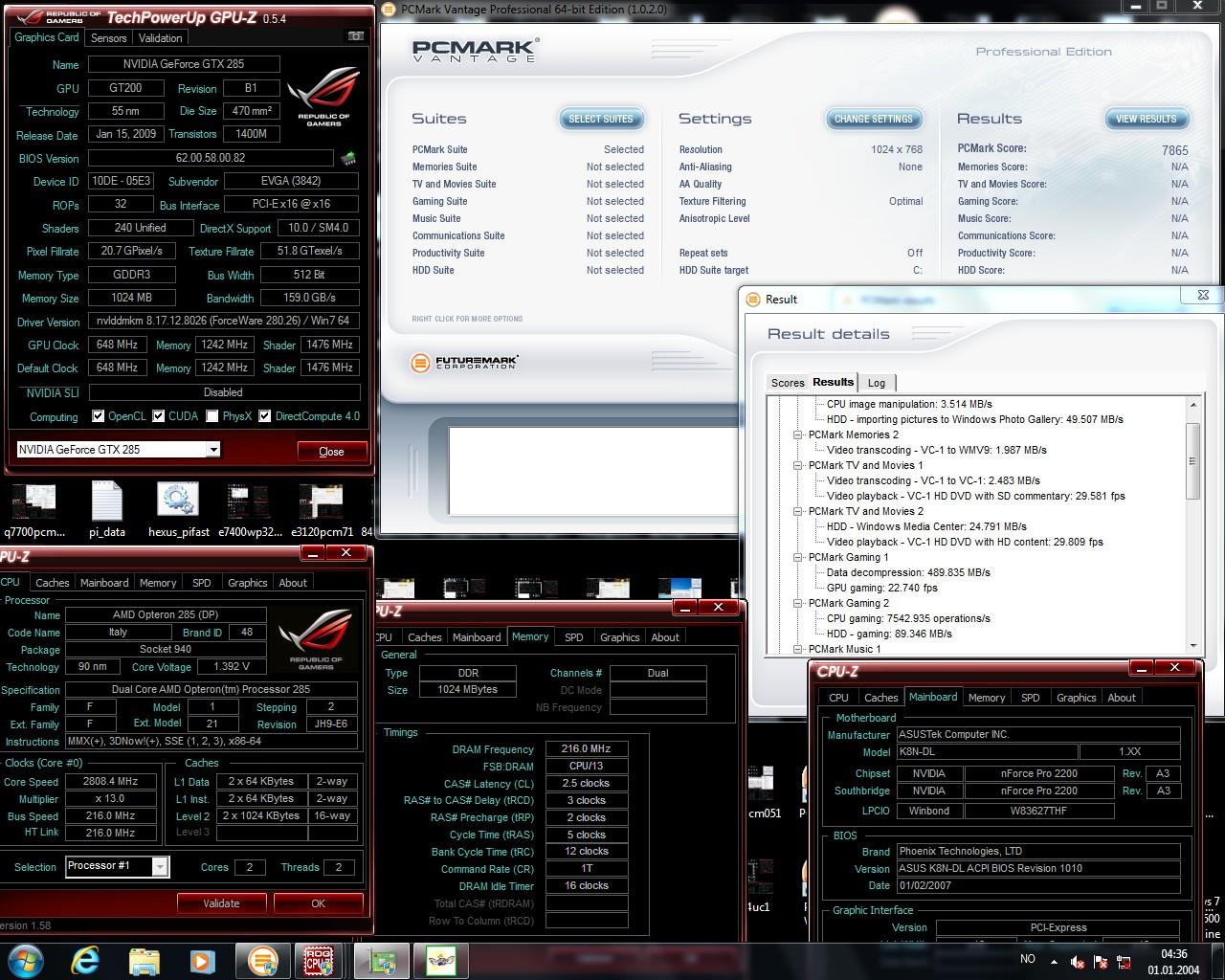This screenshot has width=1225, height=980.
Task: Open the Action Center flag tray icon
Action: coord(1102,961)
